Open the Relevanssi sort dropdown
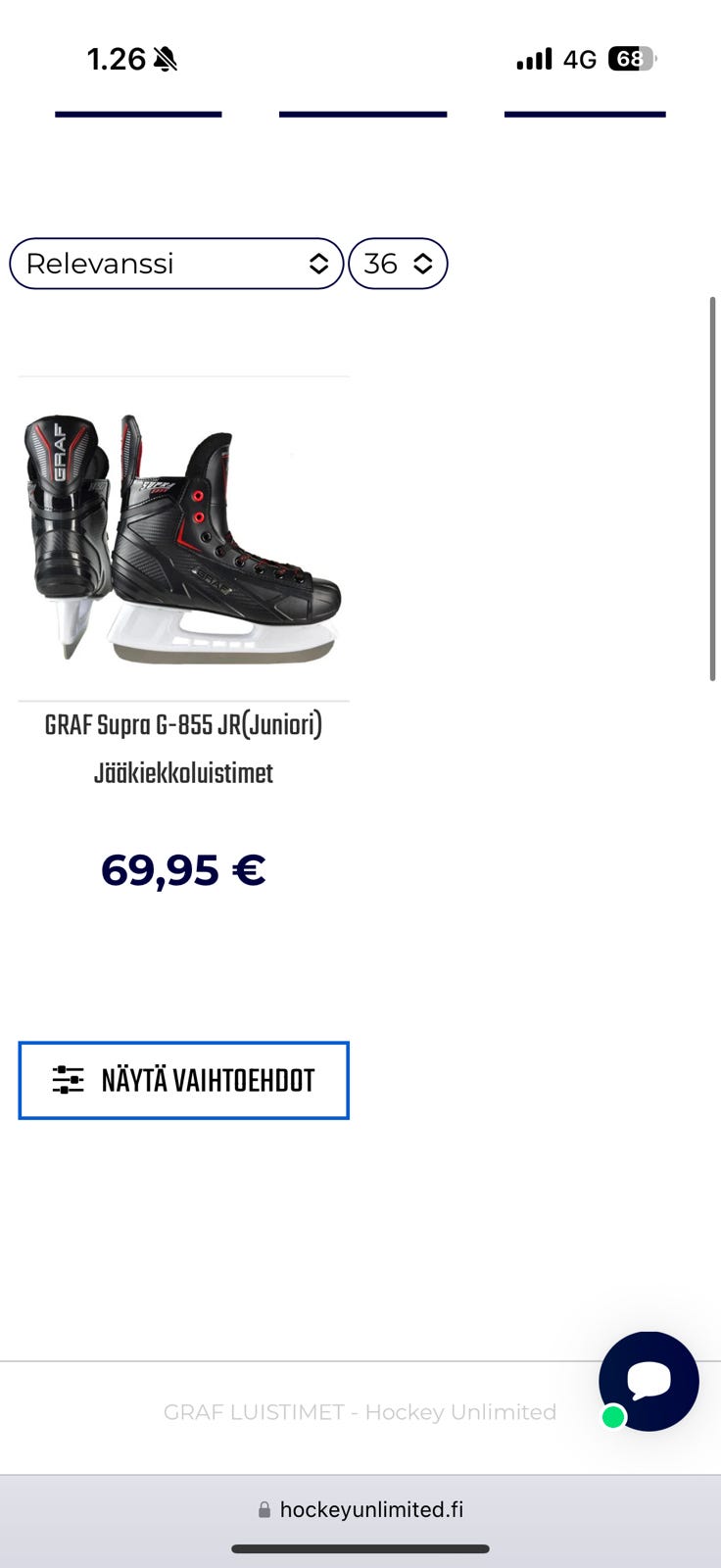 176,264
